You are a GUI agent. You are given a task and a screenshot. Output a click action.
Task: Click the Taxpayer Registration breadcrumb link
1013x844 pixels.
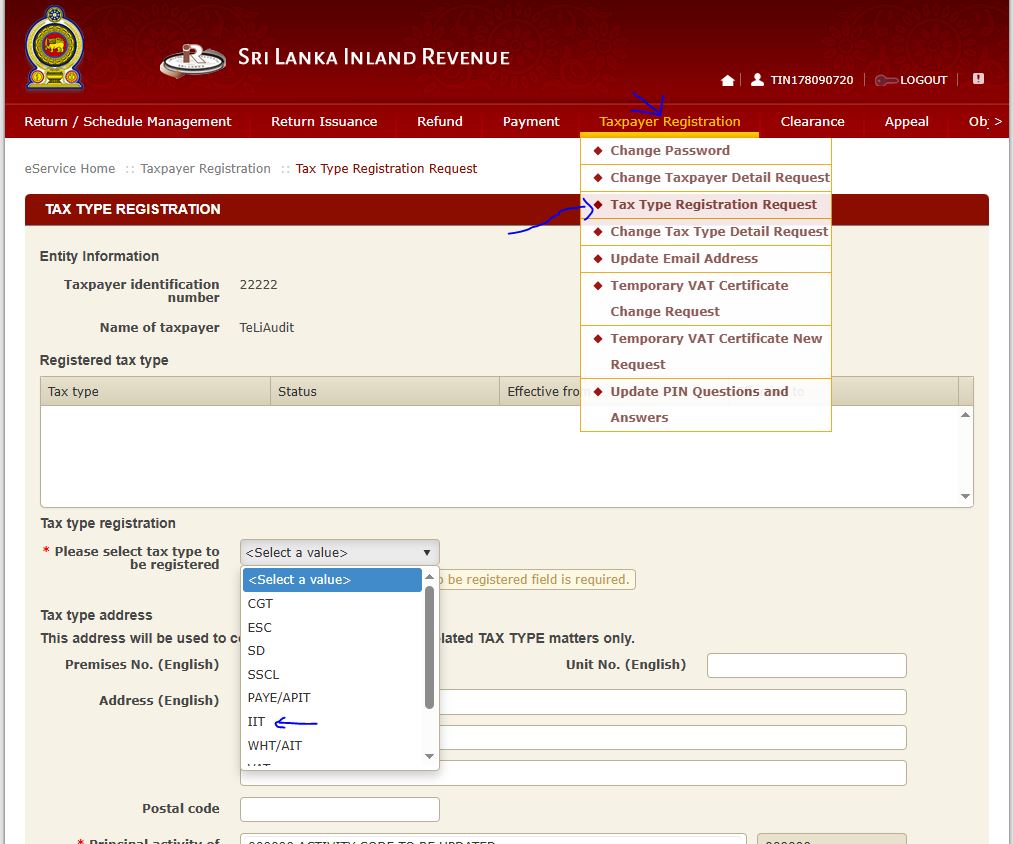click(204, 168)
